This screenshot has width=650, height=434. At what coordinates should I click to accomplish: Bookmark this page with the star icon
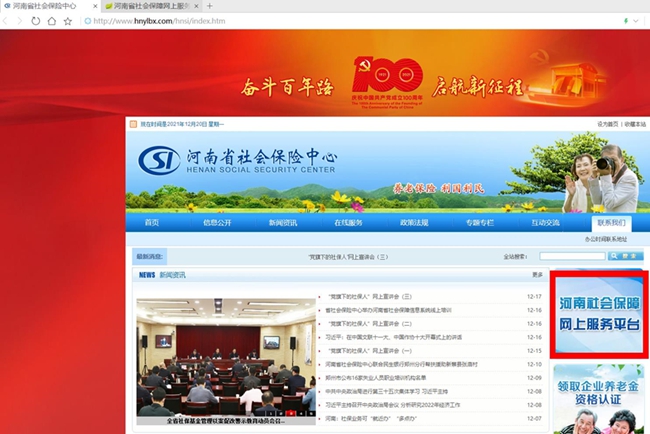pyautogui.click(x=68, y=21)
